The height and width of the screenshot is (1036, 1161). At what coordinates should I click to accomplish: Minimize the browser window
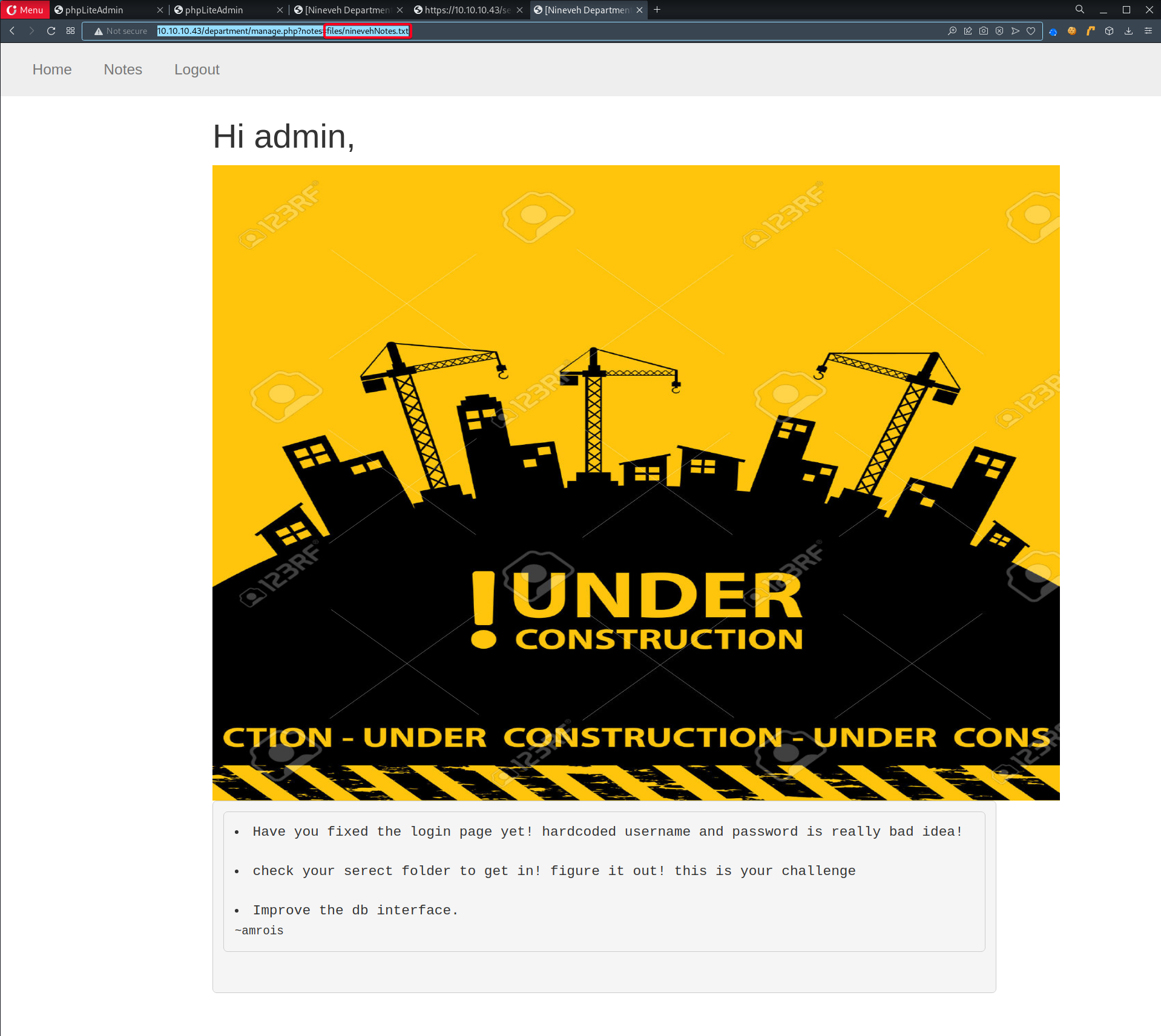(1103, 10)
